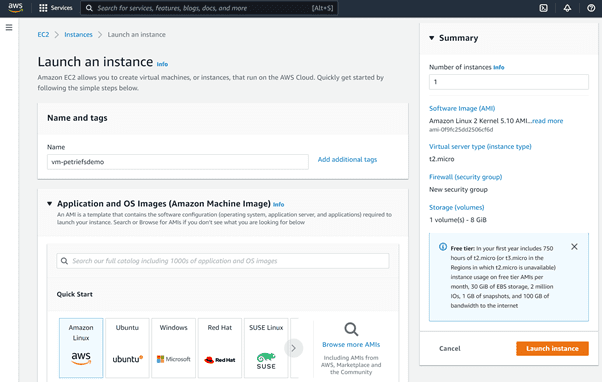Click read more on AMI description

click(x=547, y=121)
